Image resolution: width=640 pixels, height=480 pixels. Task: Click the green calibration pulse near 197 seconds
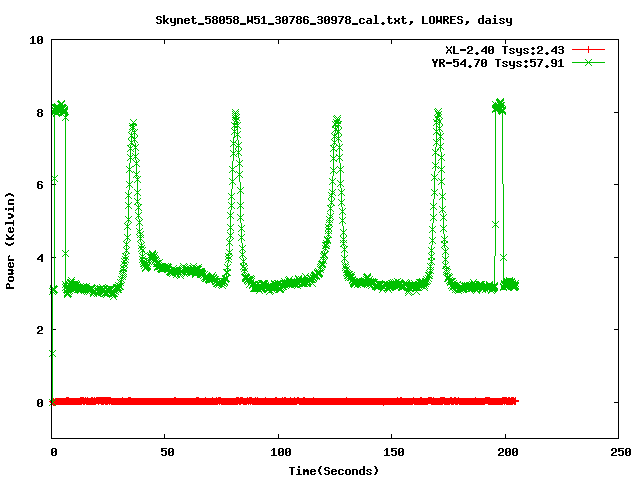point(499,107)
